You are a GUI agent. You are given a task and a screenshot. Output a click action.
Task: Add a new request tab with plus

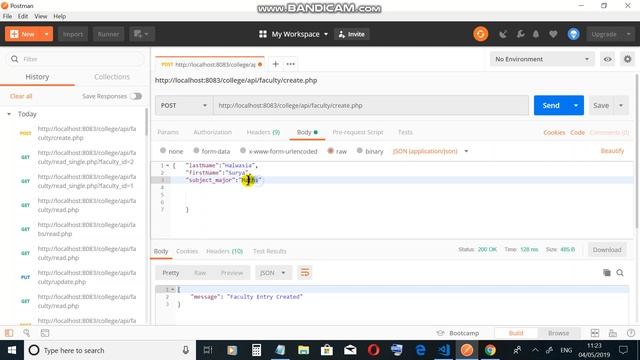tap(276, 64)
